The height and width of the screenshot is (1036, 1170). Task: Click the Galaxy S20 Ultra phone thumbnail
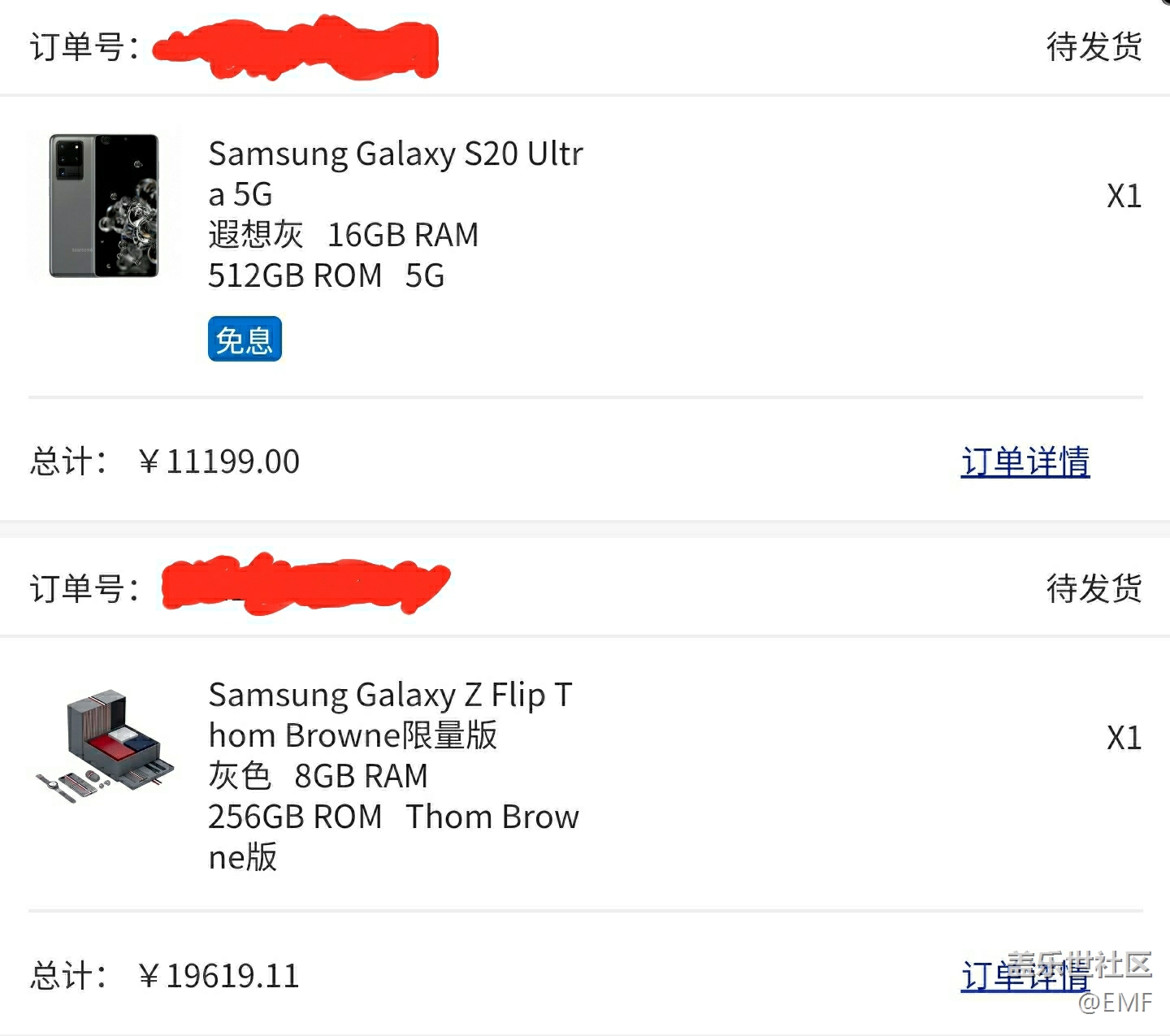click(103, 206)
